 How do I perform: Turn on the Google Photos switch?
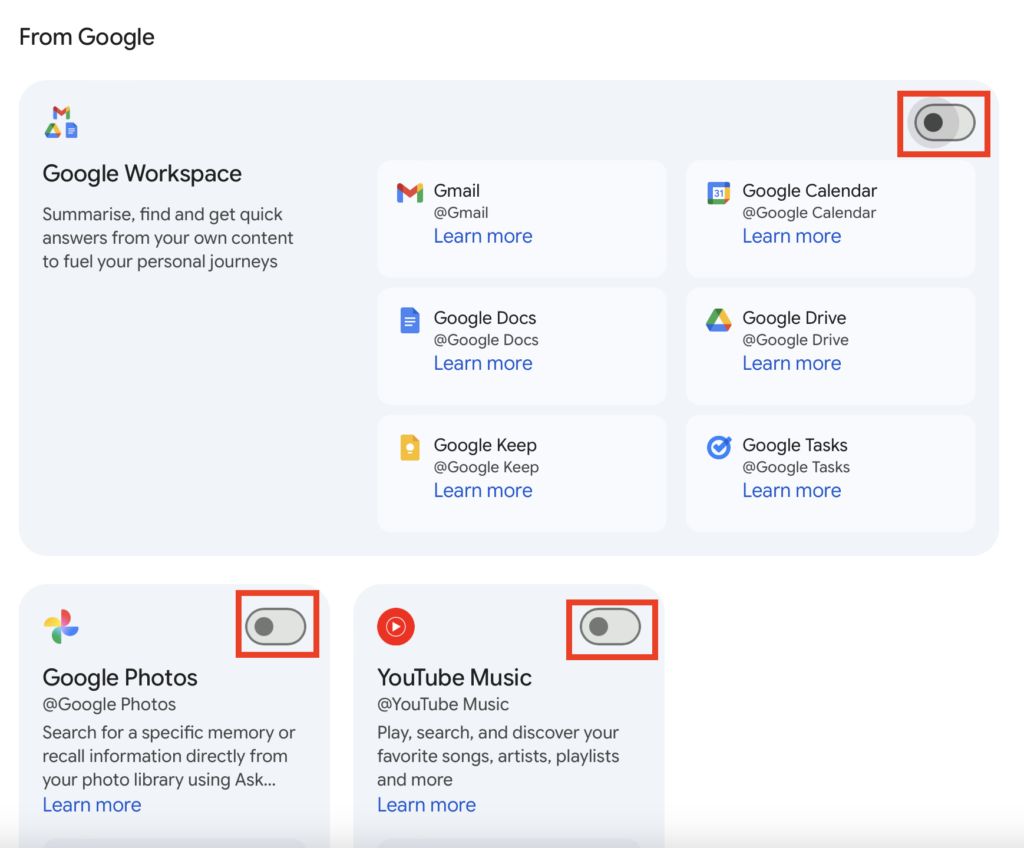[x=276, y=627]
